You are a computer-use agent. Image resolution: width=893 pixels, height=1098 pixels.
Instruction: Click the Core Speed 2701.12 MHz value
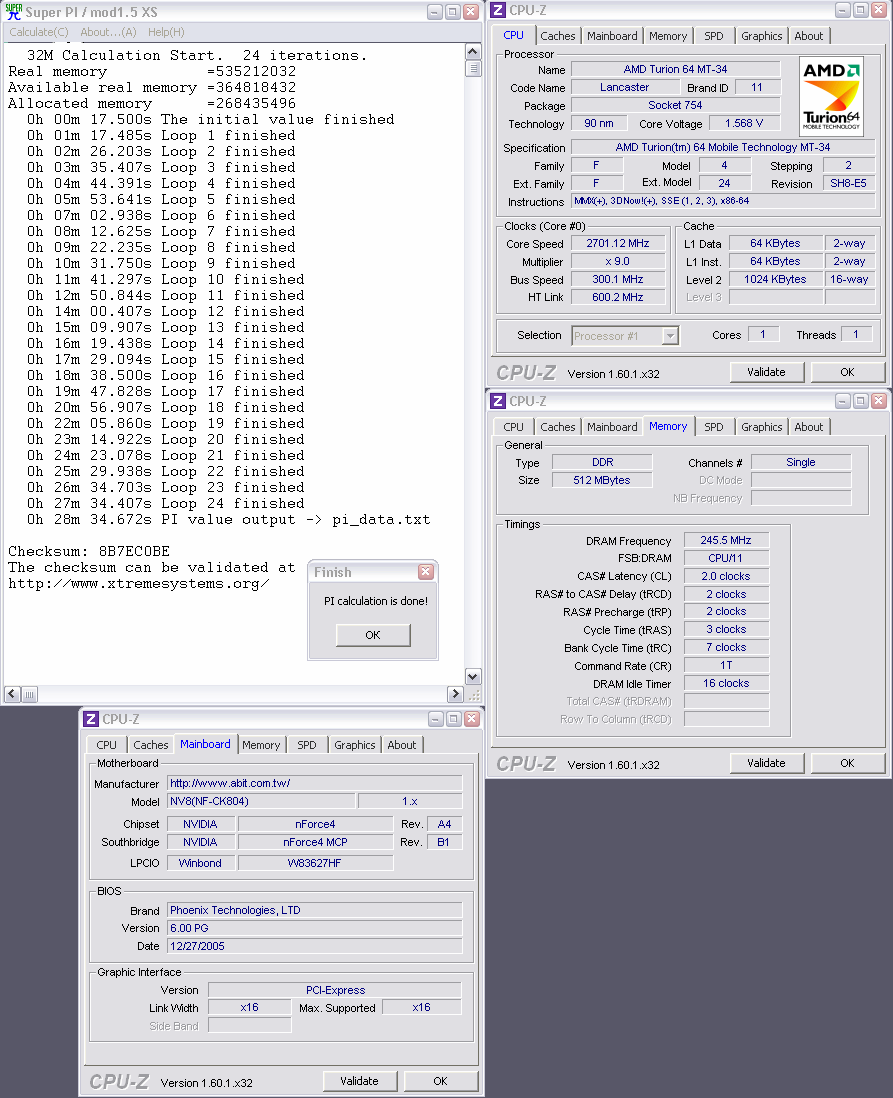coord(618,244)
